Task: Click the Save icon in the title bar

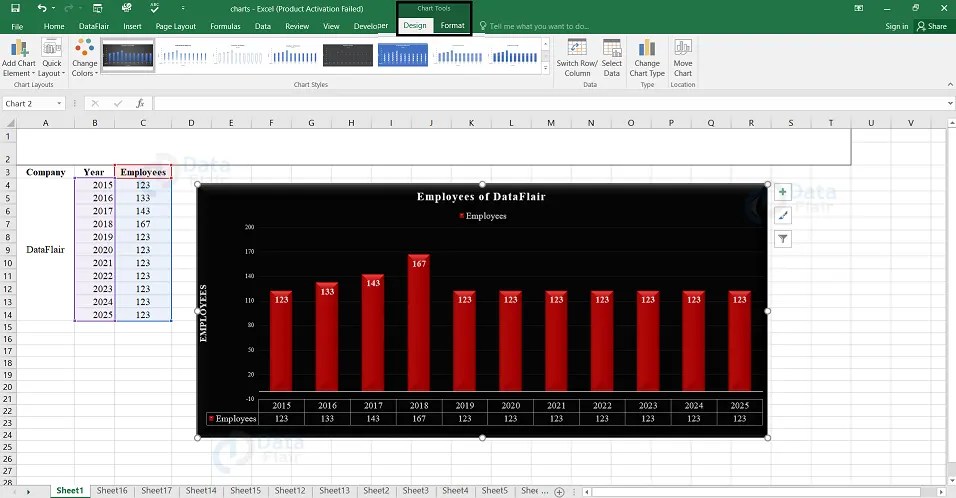Action: point(15,8)
